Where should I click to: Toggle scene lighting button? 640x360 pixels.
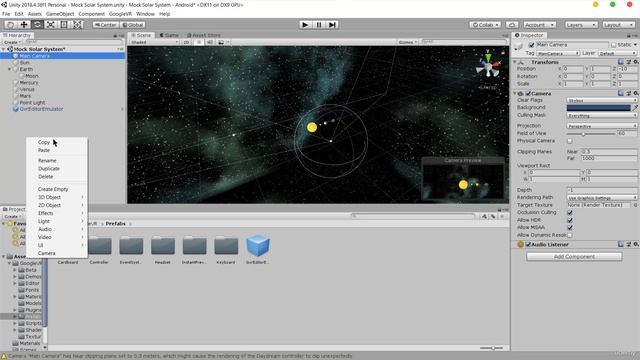(199, 42)
